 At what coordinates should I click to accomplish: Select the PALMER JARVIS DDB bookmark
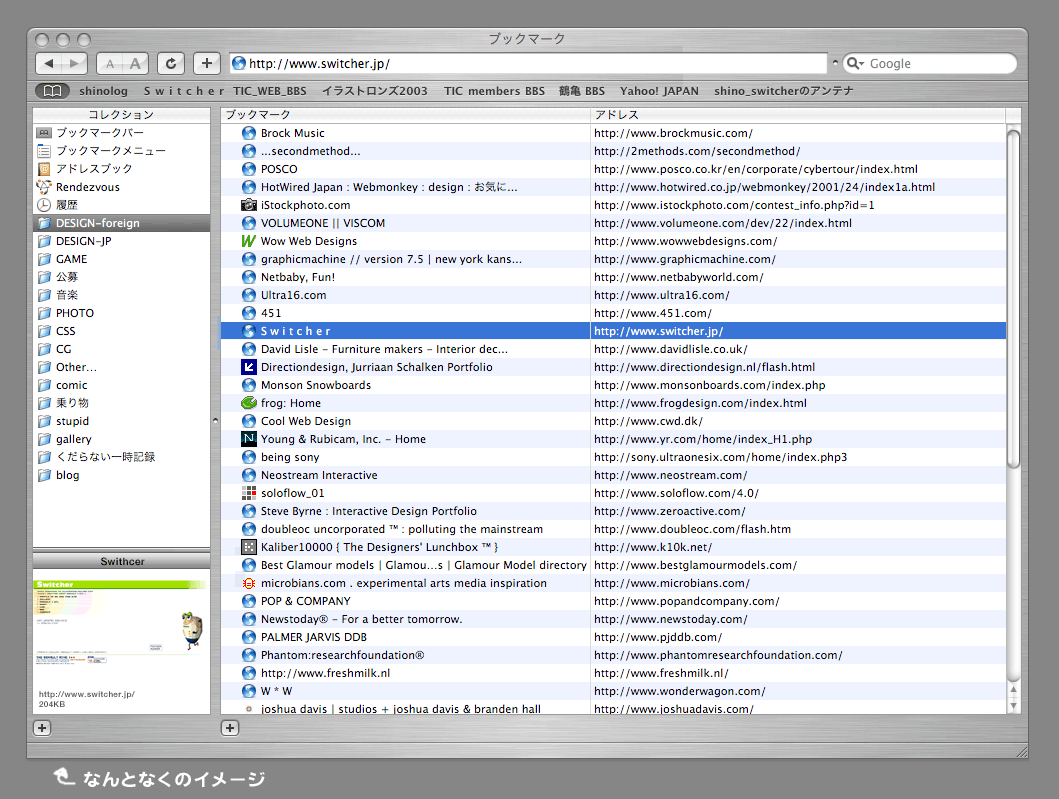coord(313,637)
